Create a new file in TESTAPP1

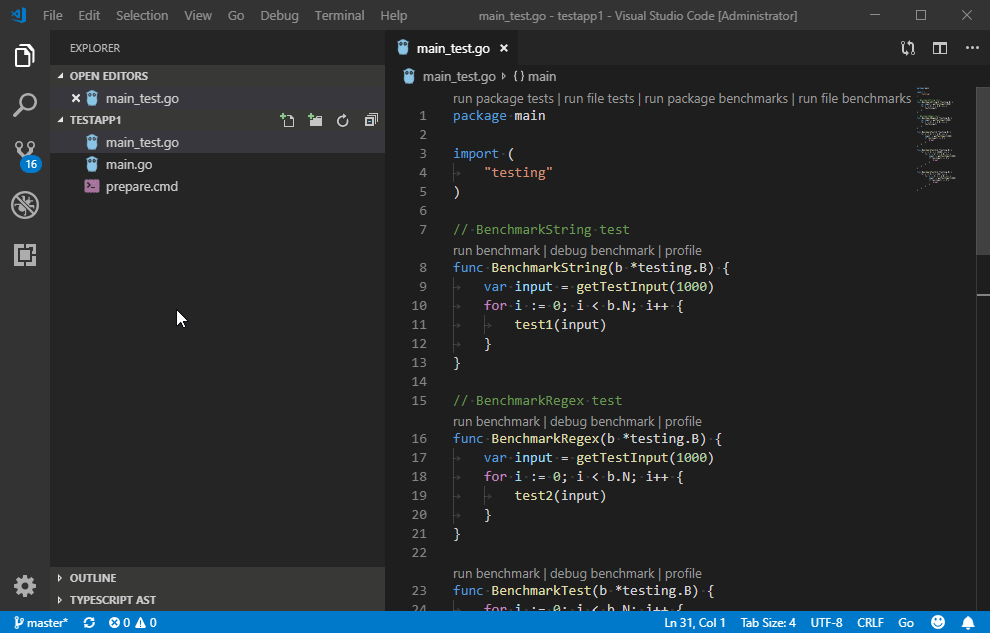tap(287, 120)
